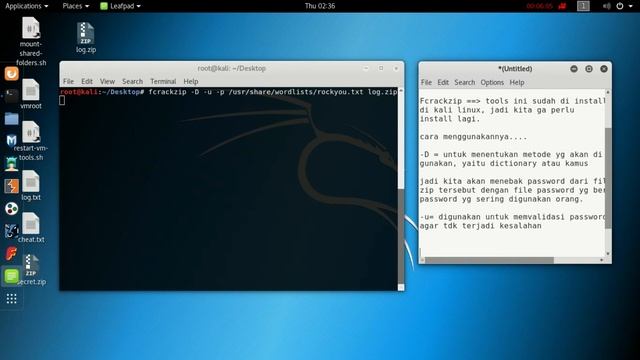Click Leafpad scroll-right arrow
The width and height of the screenshot is (640, 360).
(x=602, y=260)
